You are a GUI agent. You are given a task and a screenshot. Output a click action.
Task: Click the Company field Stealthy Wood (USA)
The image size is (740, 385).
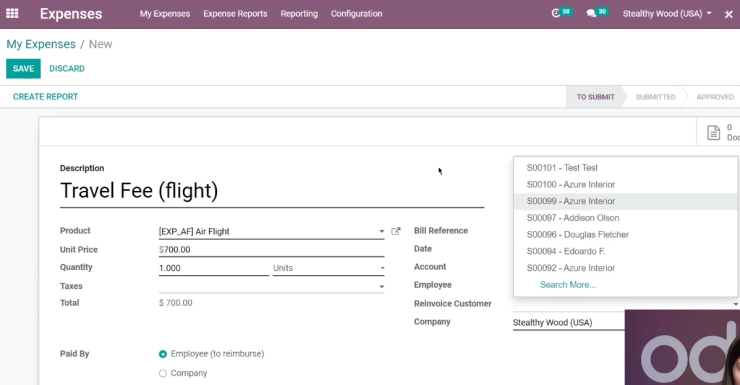coord(568,323)
